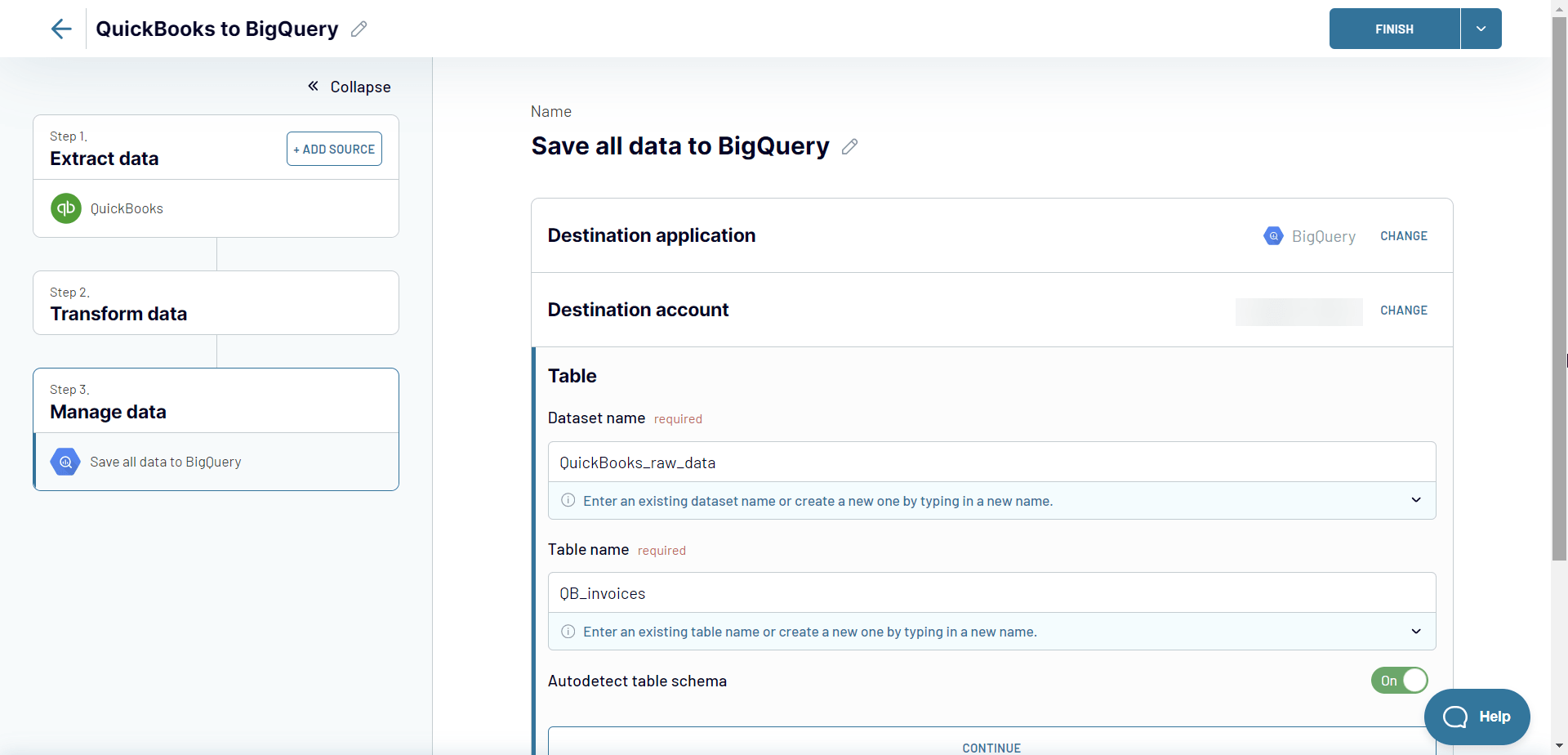Screen dimensions: 1568x755
Task: Click the info icon under Table name
Action: coord(568,632)
